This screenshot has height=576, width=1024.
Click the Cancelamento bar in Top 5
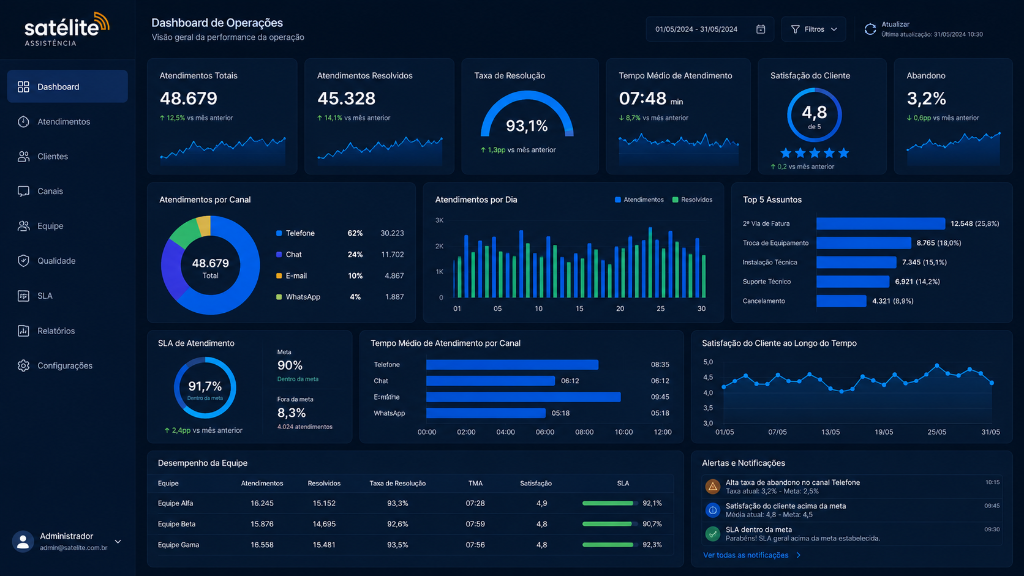click(841, 301)
